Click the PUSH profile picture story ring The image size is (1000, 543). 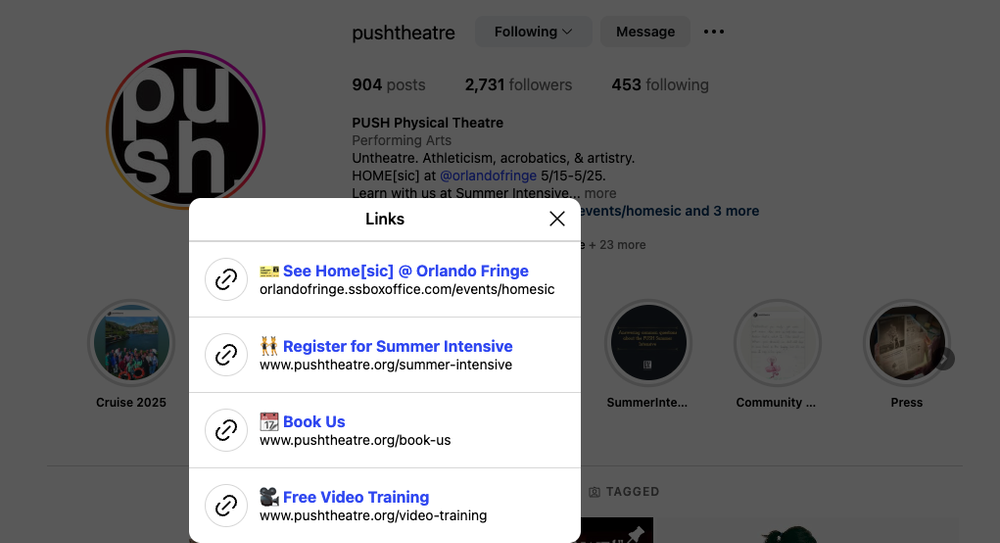[x=186, y=130]
